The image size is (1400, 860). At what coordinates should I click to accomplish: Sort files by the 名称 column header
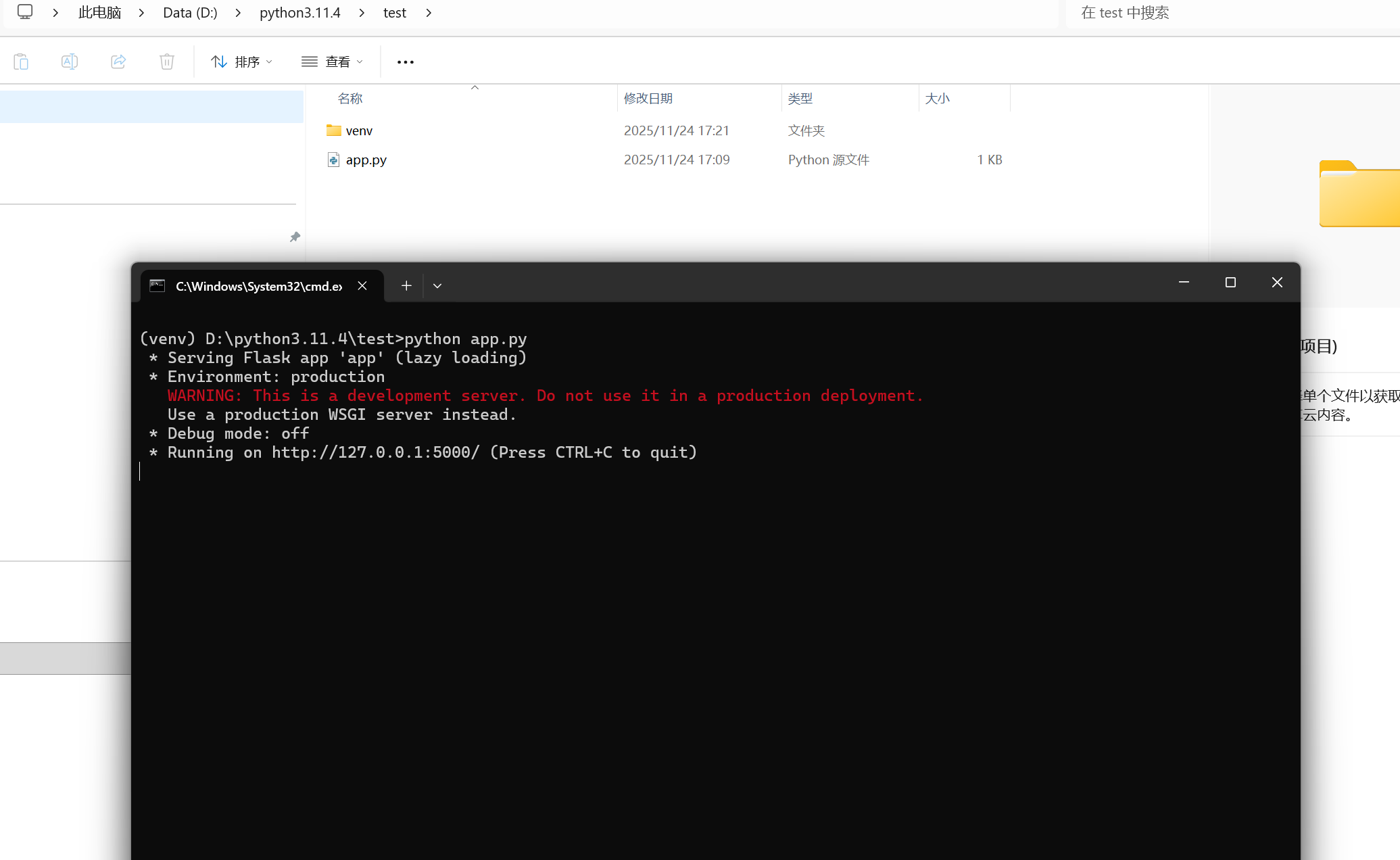point(349,98)
